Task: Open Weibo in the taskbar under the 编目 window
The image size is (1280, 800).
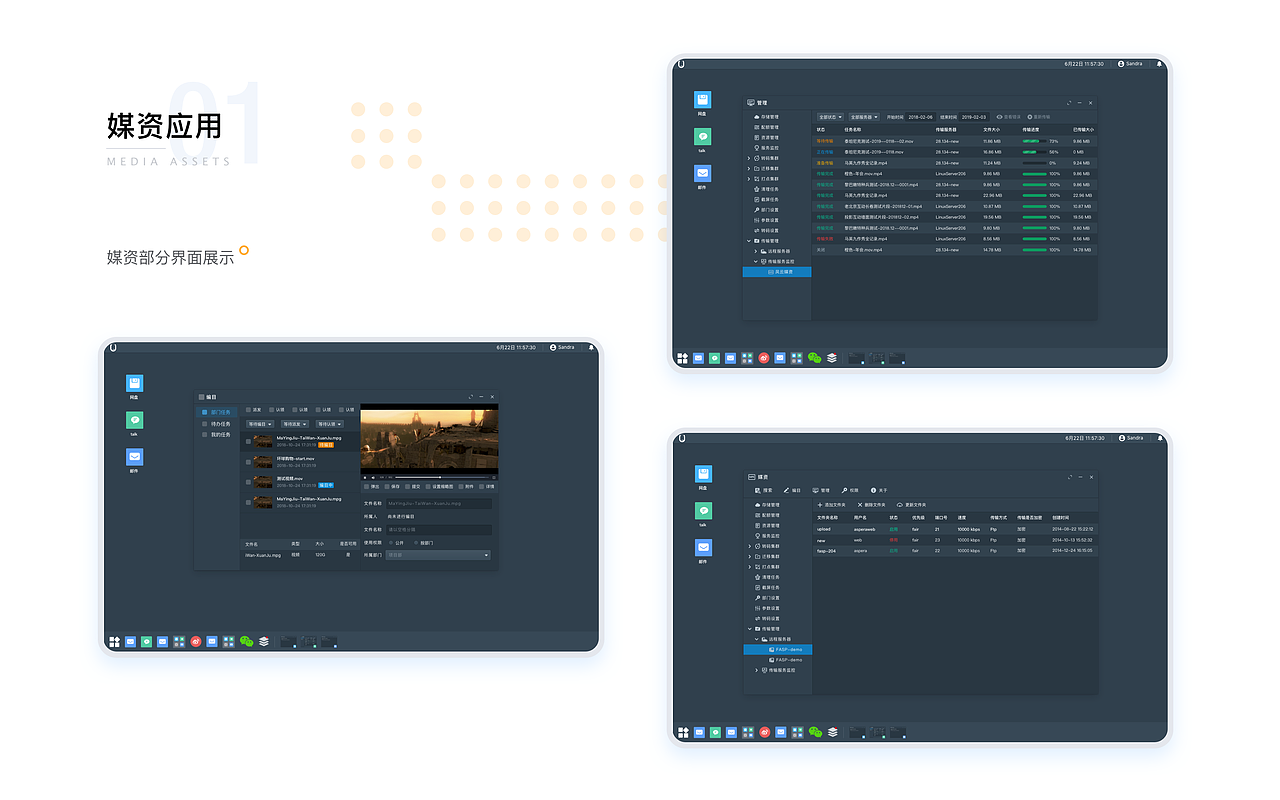Action: (x=196, y=641)
